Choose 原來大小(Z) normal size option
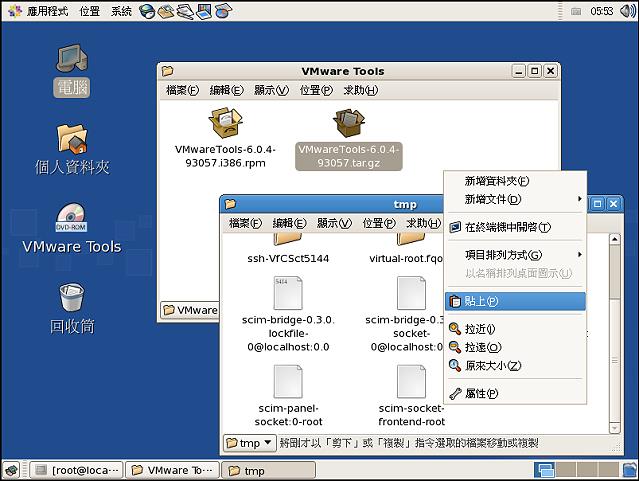 [515, 366]
